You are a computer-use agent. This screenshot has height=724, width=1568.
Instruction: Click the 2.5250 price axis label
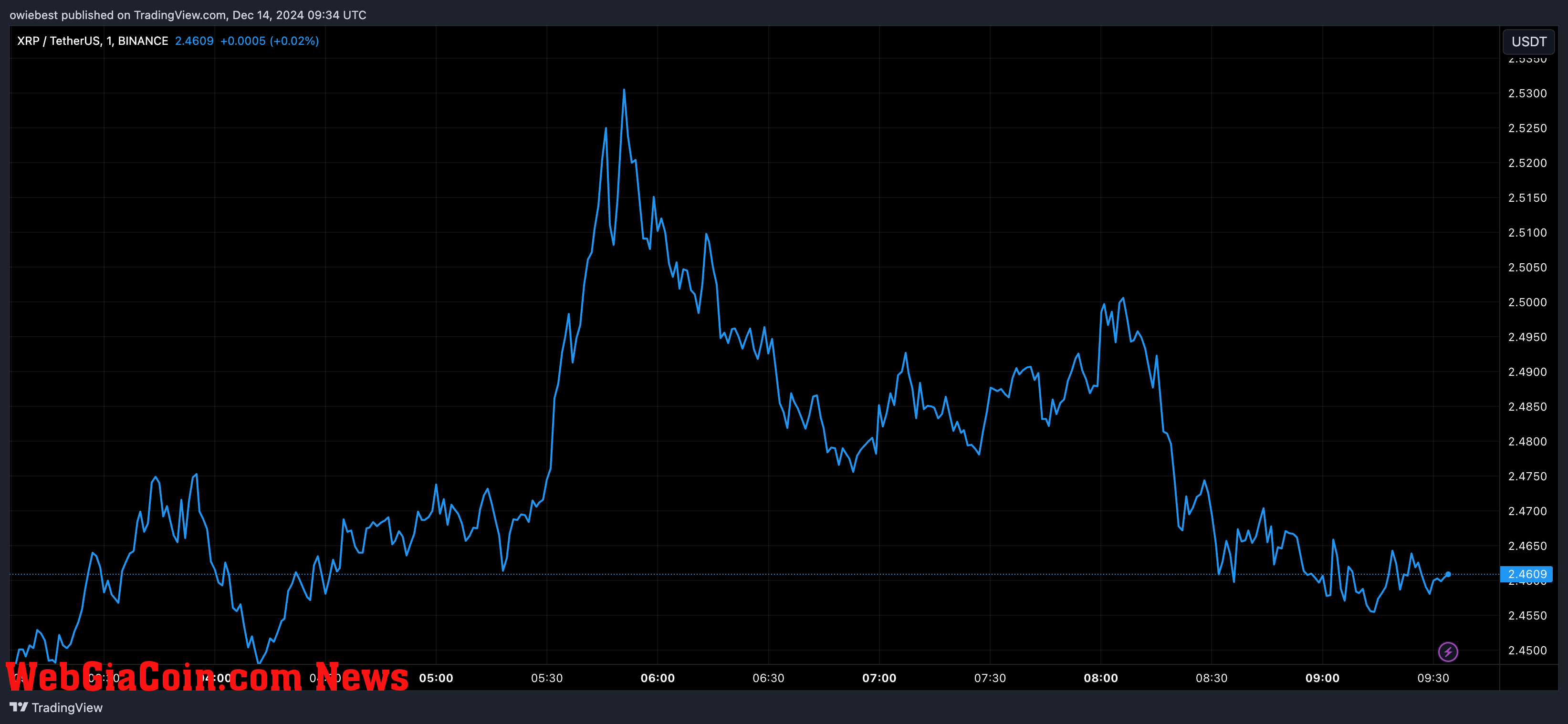(x=1527, y=128)
